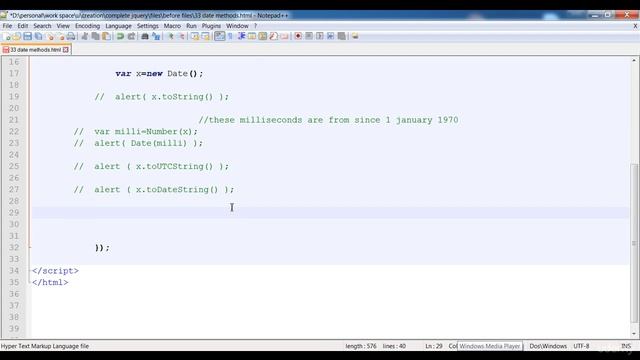Open the Macro menu

pyautogui.click(x=172, y=26)
